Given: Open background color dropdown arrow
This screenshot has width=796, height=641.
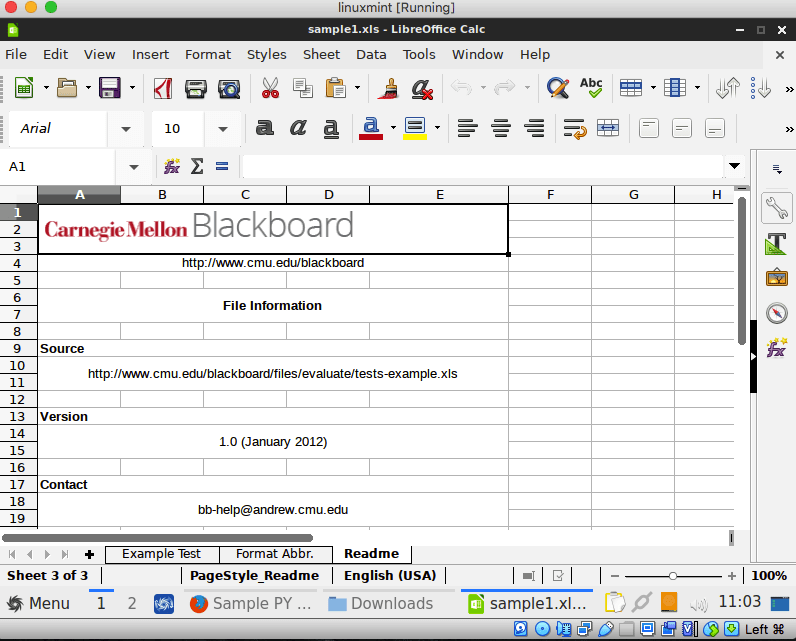Looking at the screenshot, I should point(437,128).
